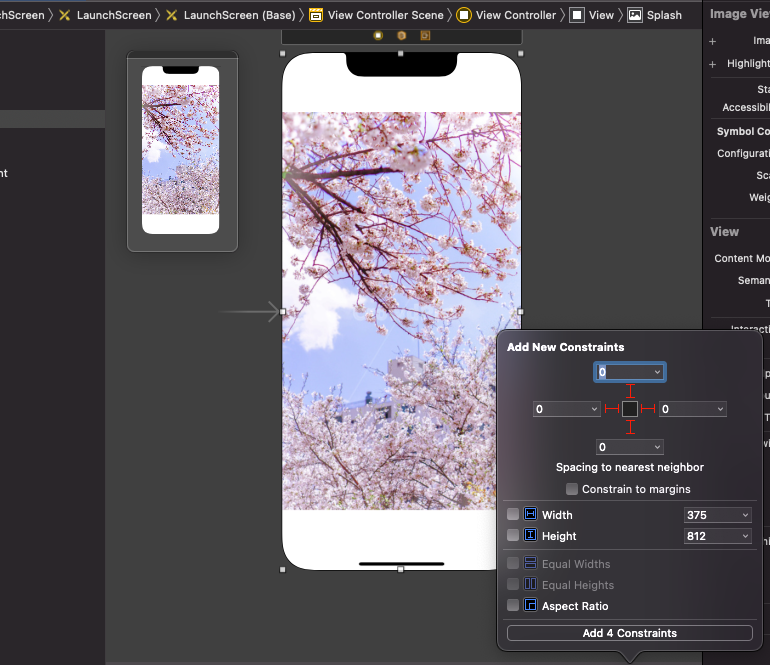770x665 pixels.
Task: Click the Add 4 Constraints button
Action: pos(630,633)
